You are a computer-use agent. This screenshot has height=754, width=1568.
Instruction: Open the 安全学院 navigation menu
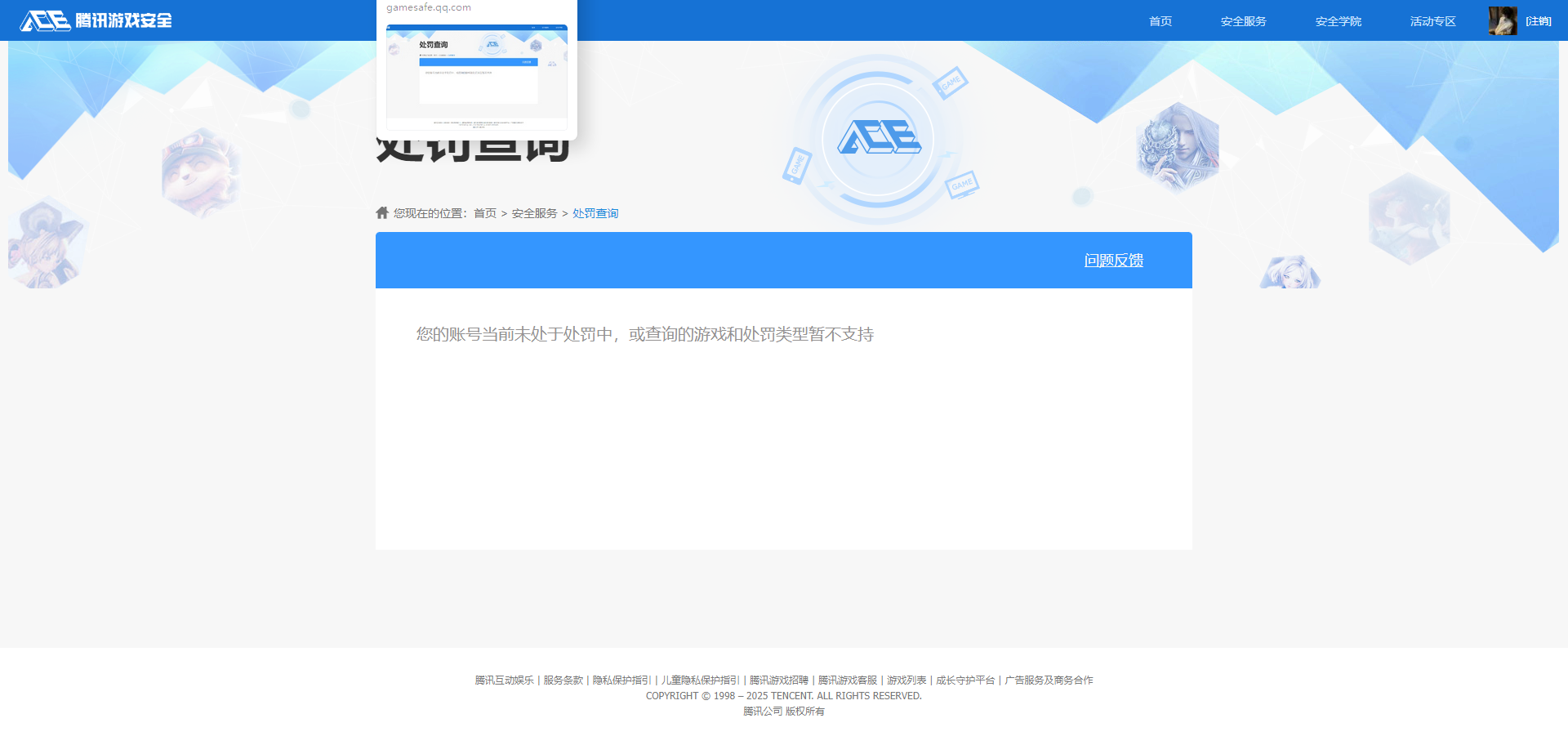(x=1338, y=20)
